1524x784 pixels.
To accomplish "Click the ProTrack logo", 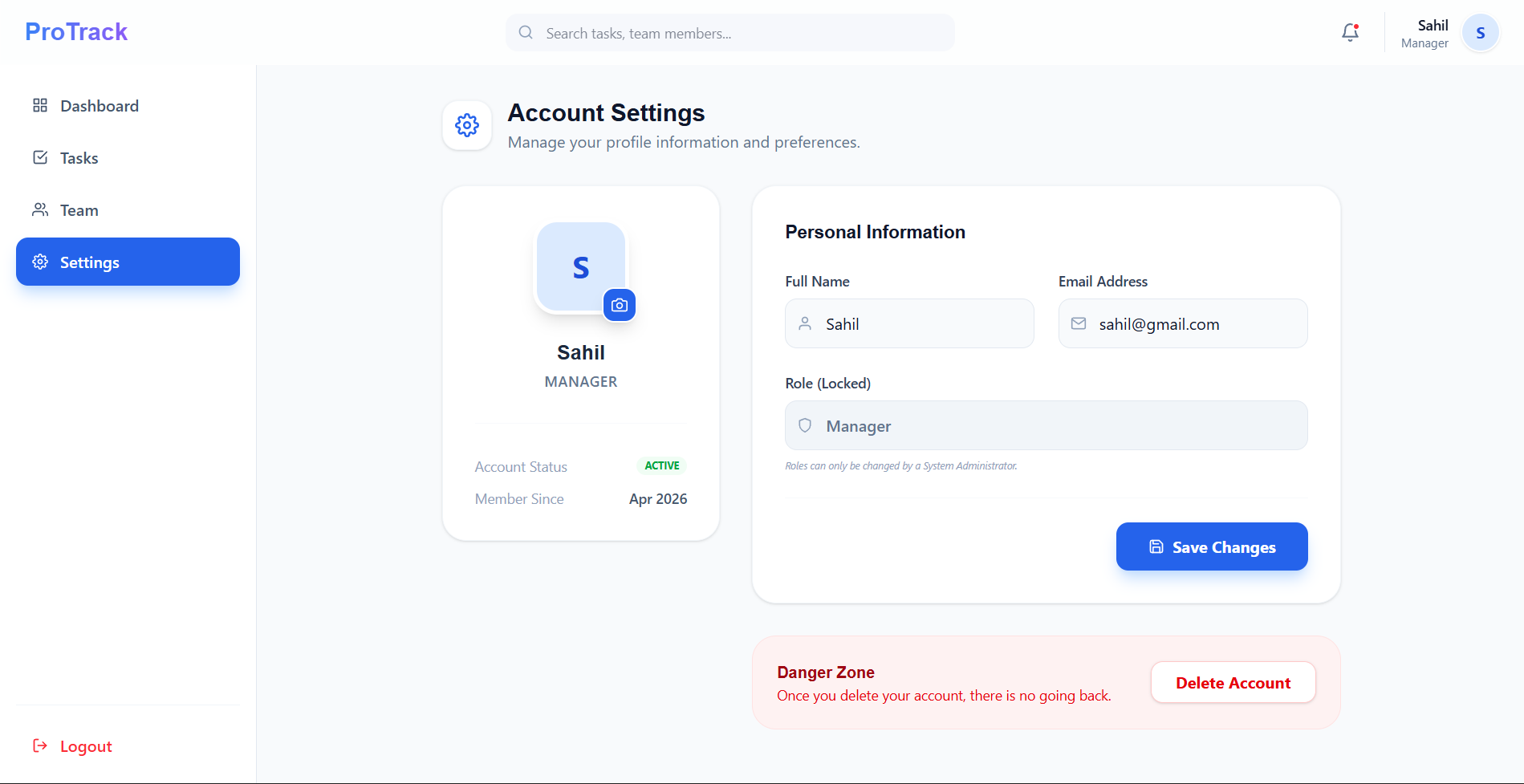I will [x=76, y=32].
